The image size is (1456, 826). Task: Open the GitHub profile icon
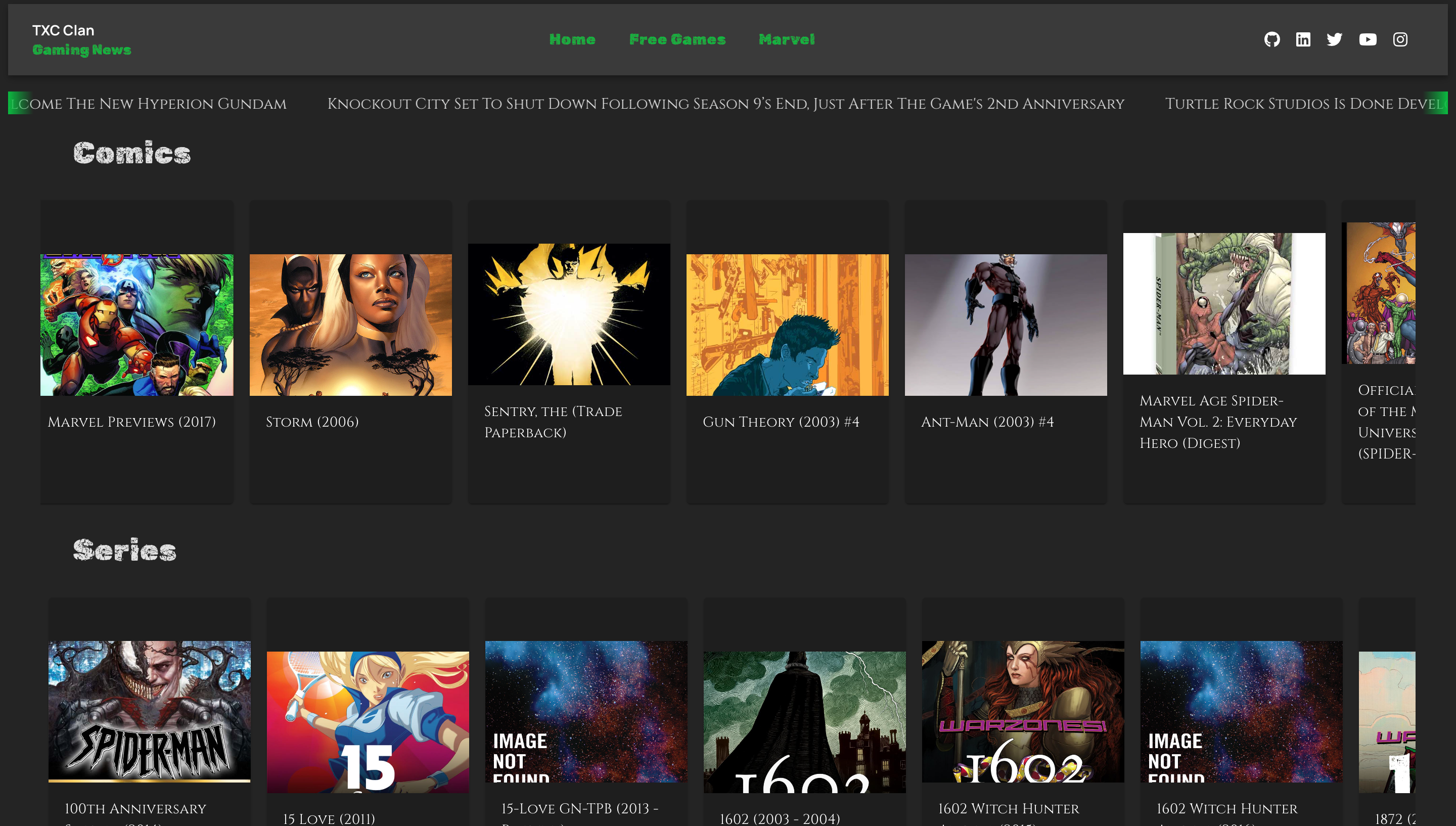(1271, 39)
